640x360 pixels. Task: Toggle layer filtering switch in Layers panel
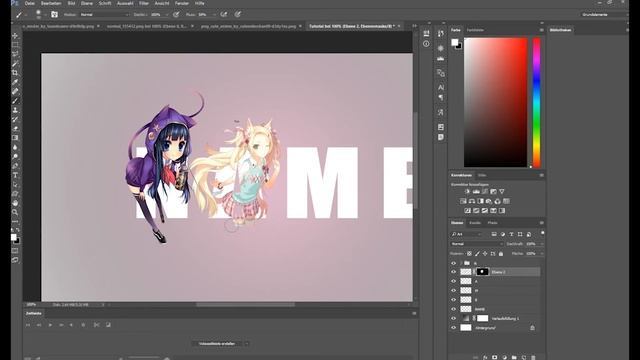pyautogui.click(x=542, y=233)
